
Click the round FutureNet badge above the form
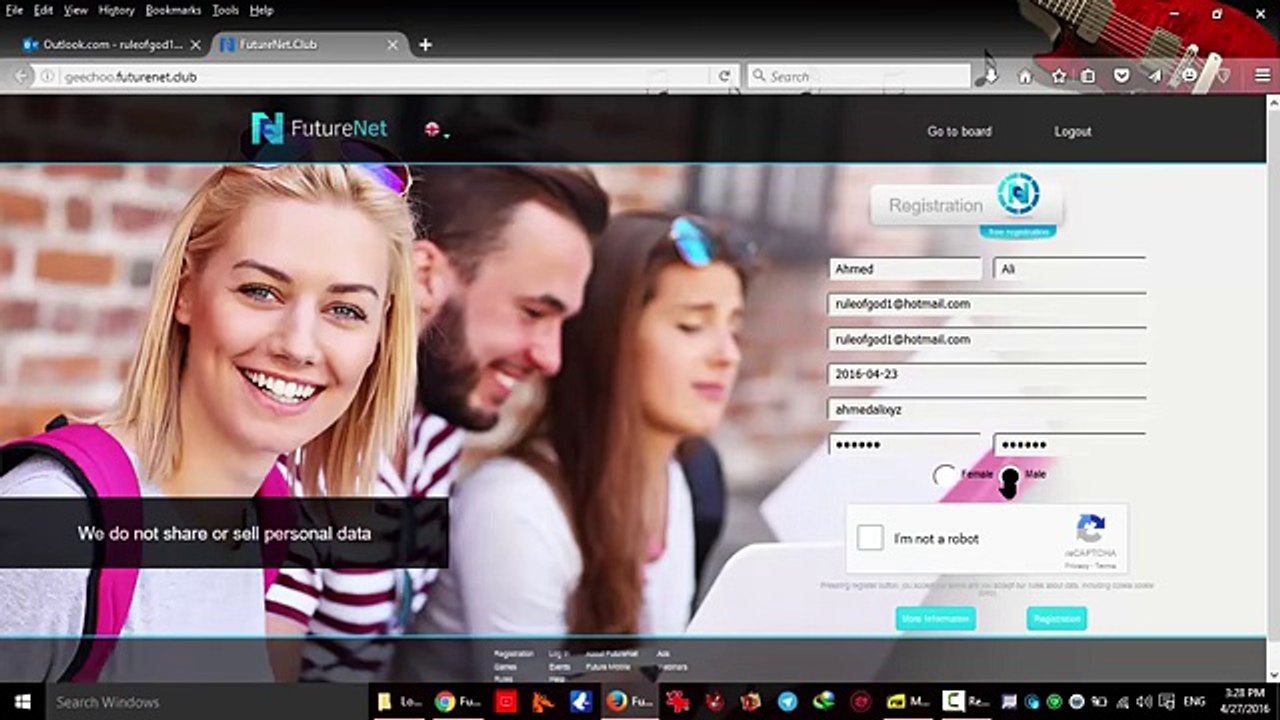1018,194
